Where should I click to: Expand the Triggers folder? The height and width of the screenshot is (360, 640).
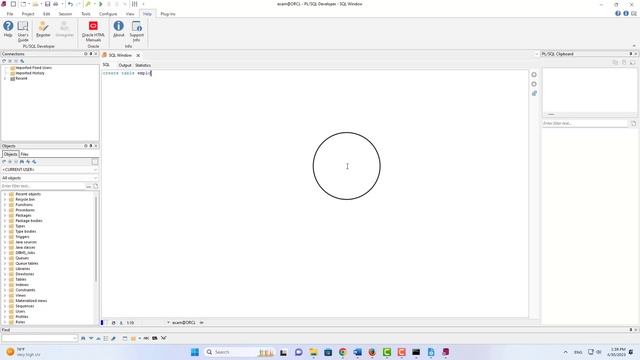click(x=5, y=237)
